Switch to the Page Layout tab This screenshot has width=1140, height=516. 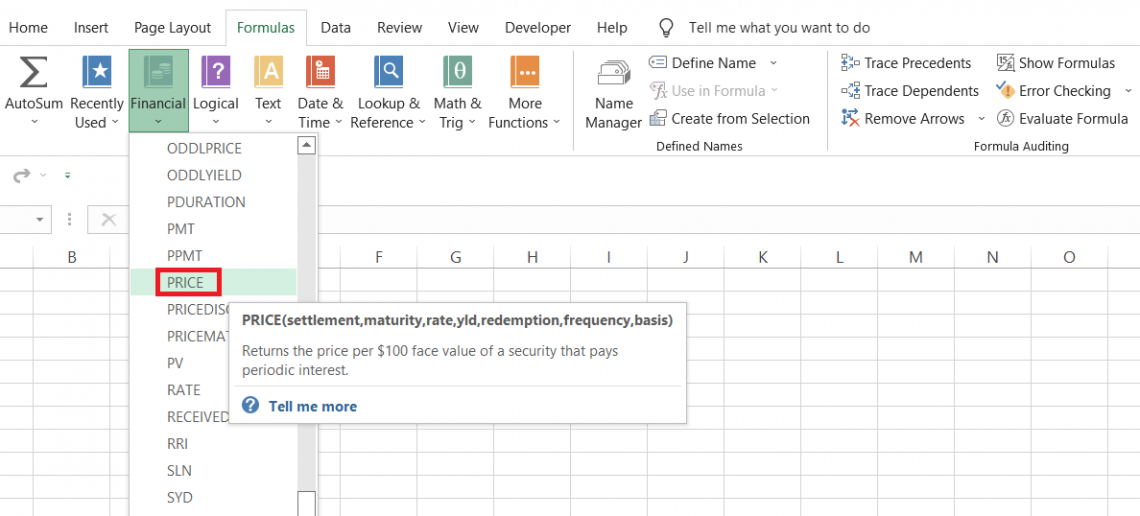(172, 28)
